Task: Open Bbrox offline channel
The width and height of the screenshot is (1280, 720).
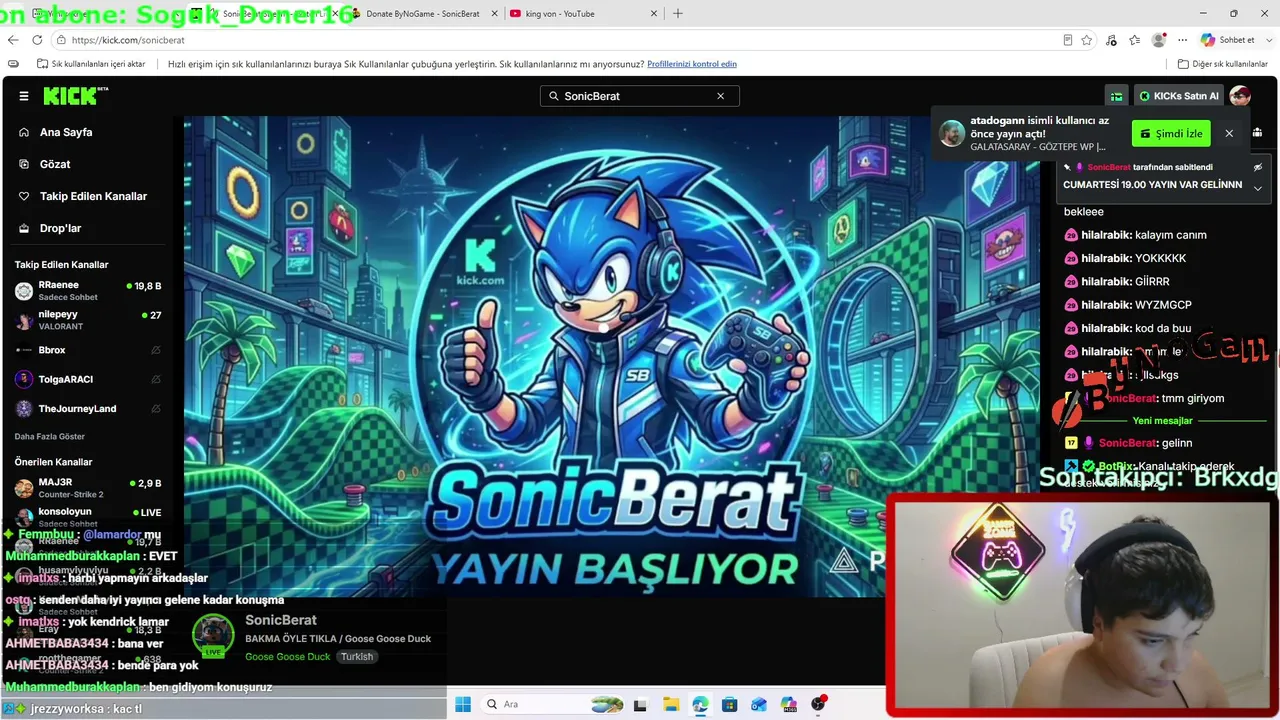Action: (x=88, y=350)
